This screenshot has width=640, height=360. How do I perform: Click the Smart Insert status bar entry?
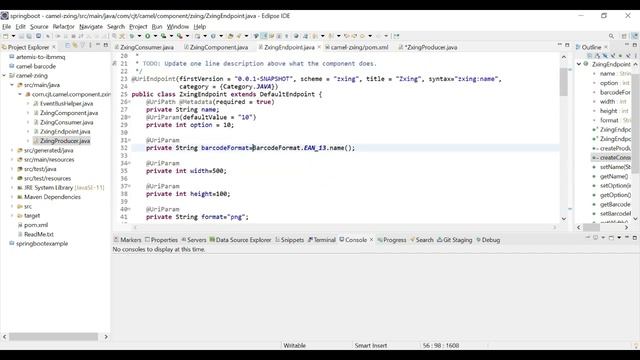pos(371,345)
